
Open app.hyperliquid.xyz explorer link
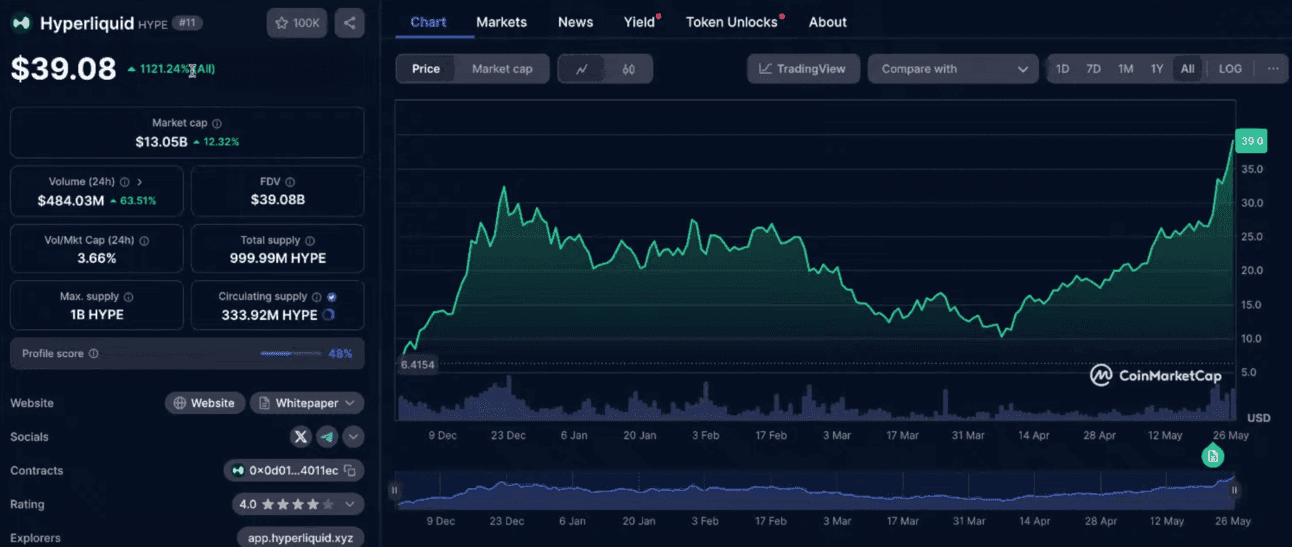point(301,538)
